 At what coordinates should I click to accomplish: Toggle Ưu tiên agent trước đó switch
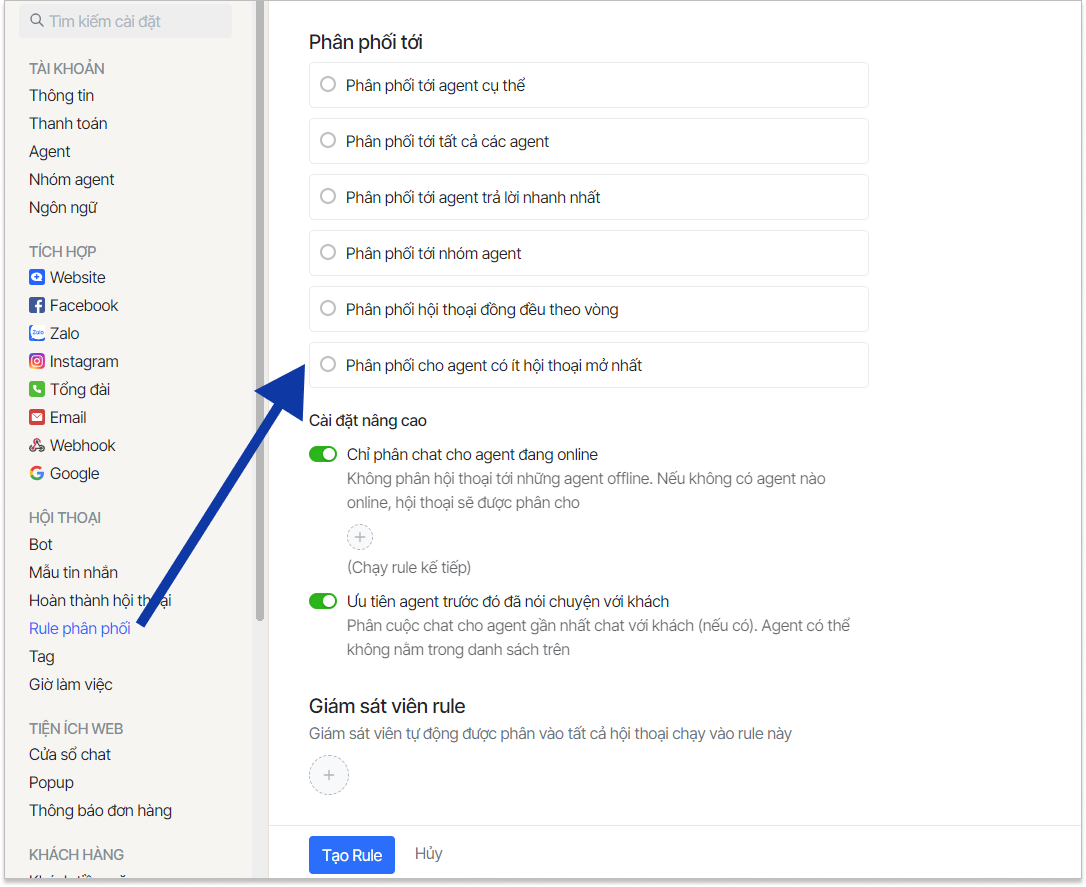coord(323,602)
